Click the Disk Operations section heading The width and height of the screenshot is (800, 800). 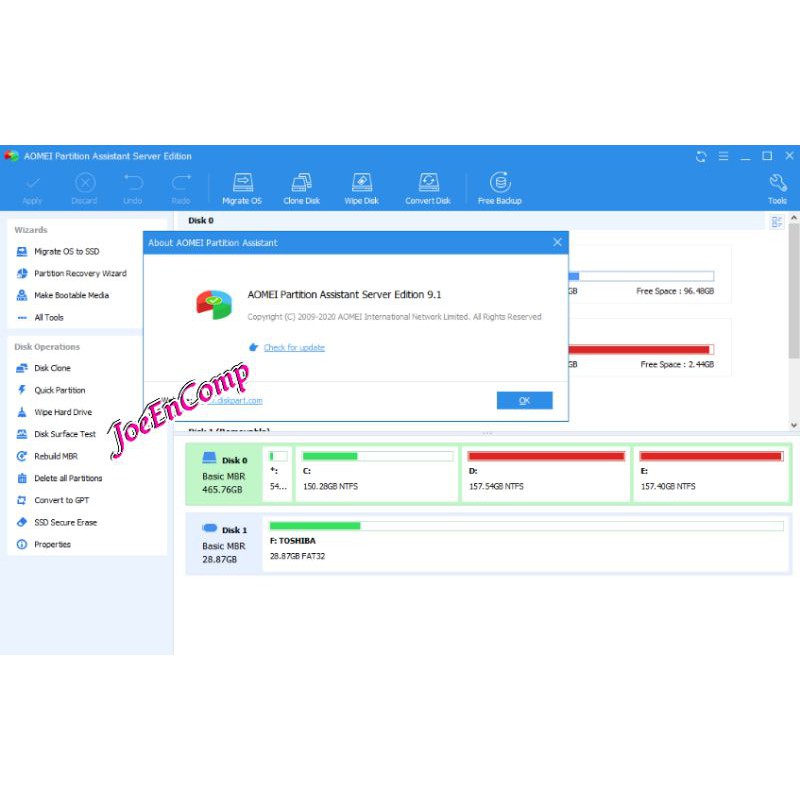pos(47,347)
